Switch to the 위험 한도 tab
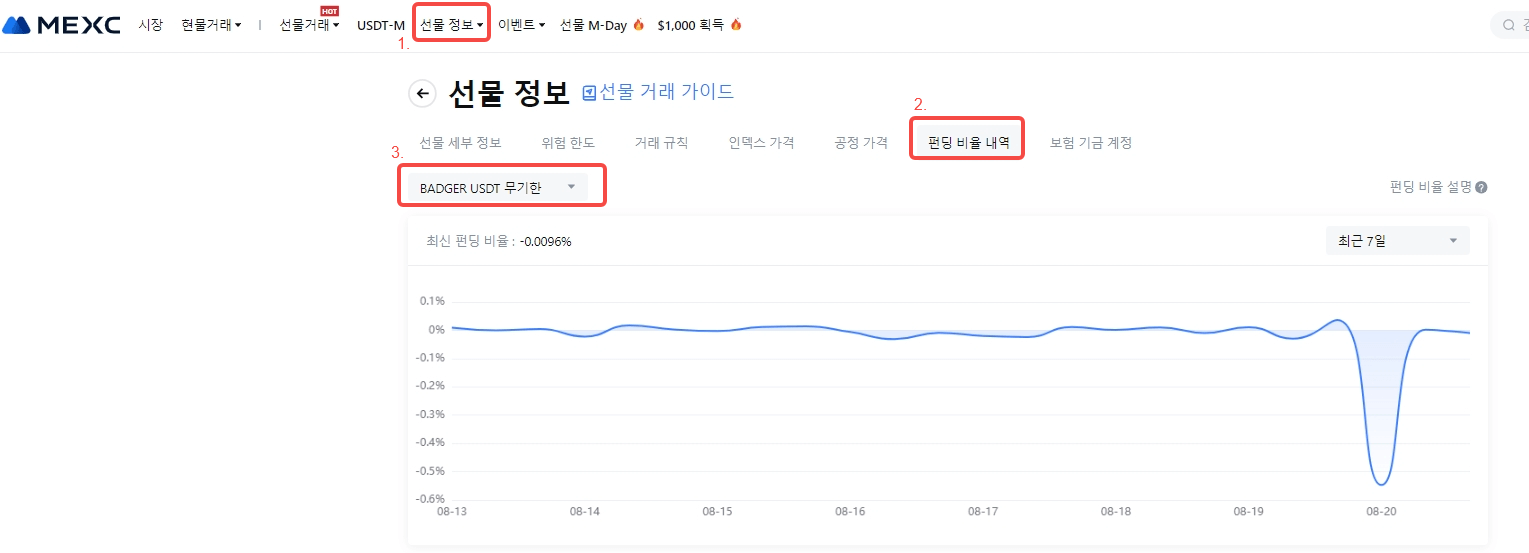The width and height of the screenshot is (1529, 553). tap(568, 142)
